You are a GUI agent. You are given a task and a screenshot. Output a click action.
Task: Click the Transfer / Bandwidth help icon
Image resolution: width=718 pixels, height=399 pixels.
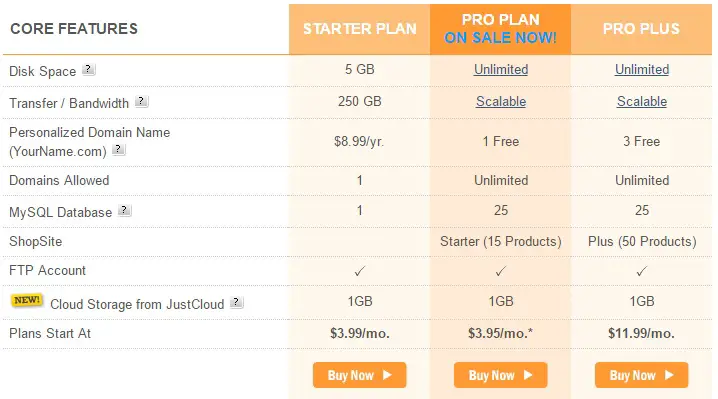click(x=141, y=101)
